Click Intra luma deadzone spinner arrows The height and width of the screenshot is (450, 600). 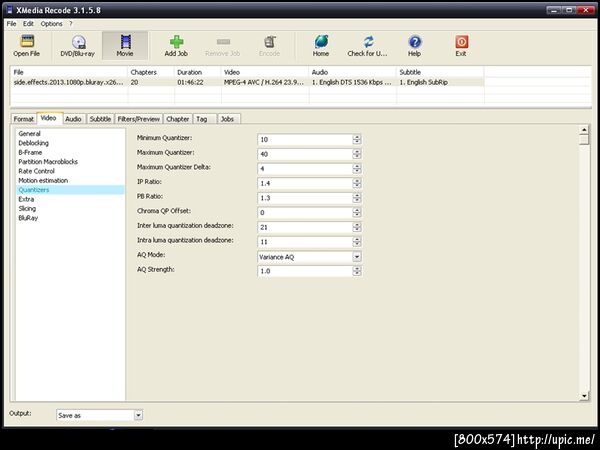pyautogui.click(x=357, y=242)
